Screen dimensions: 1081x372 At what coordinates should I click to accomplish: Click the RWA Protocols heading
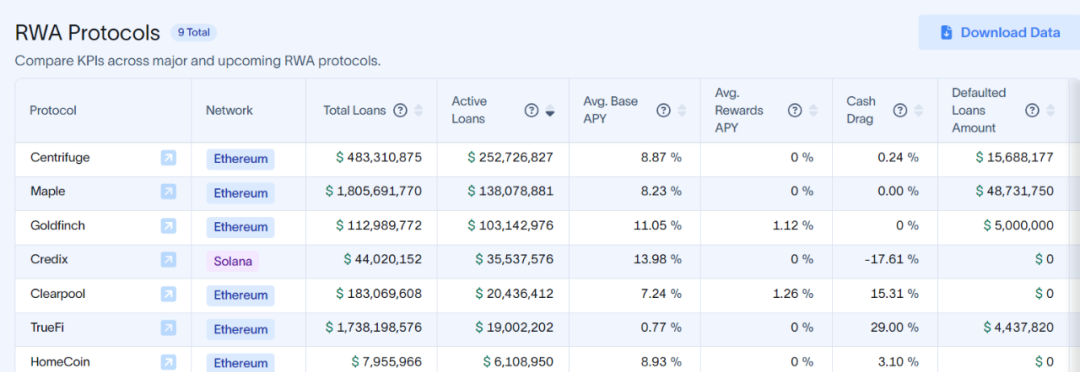[88, 32]
